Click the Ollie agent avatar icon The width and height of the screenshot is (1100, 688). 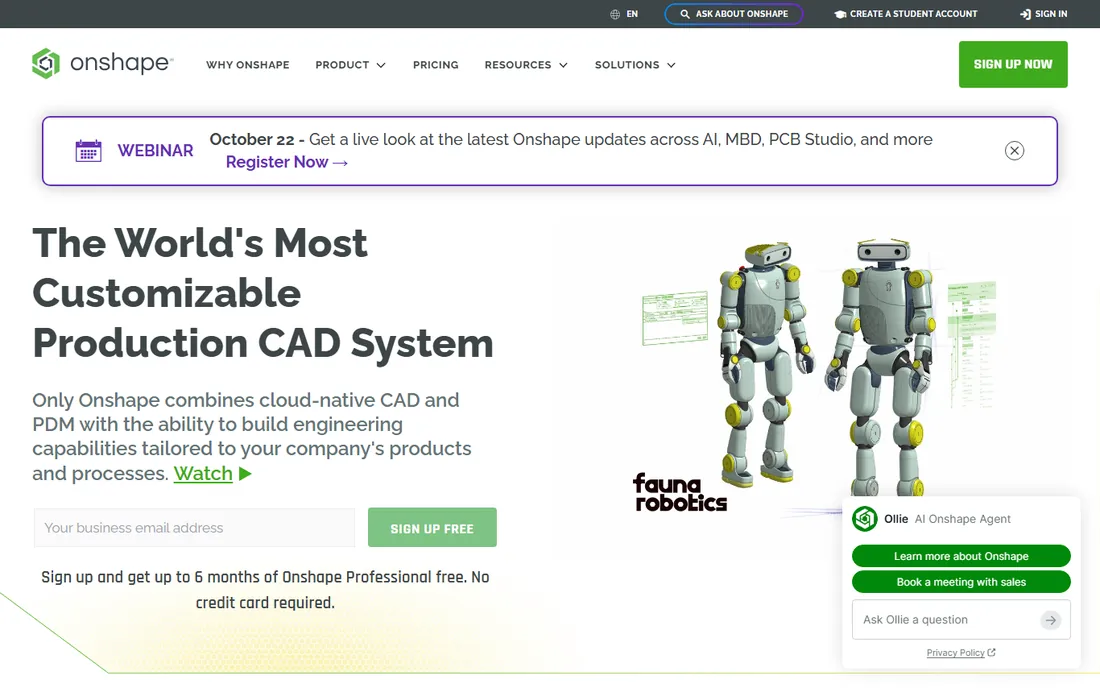pos(865,519)
